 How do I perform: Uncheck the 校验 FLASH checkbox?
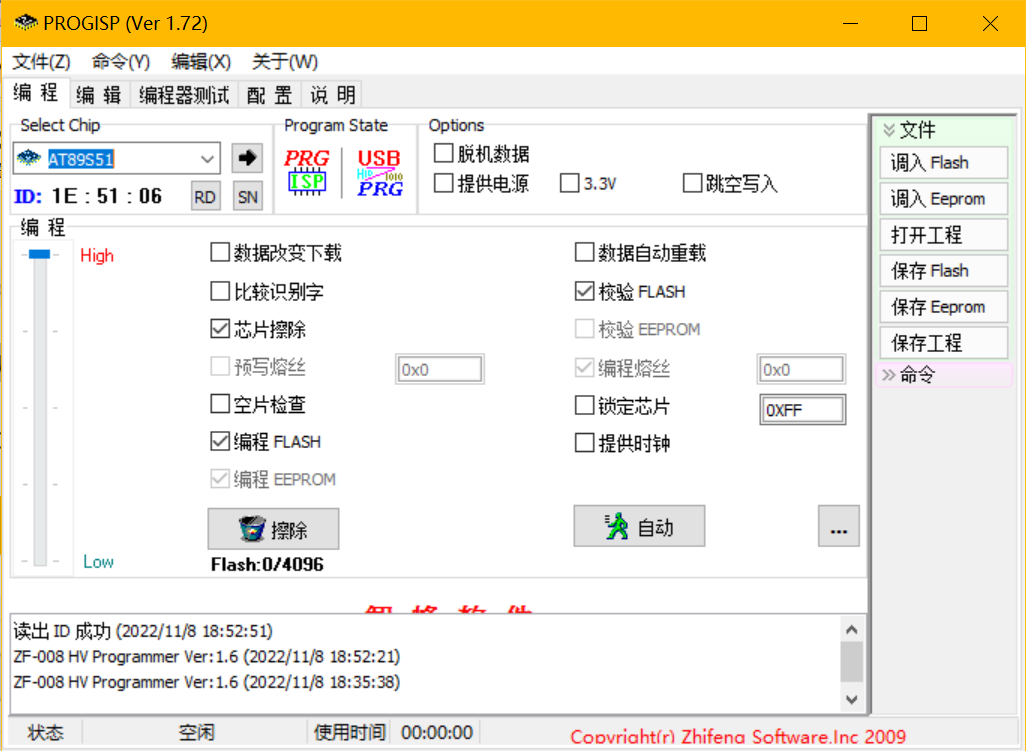(x=585, y=292)
